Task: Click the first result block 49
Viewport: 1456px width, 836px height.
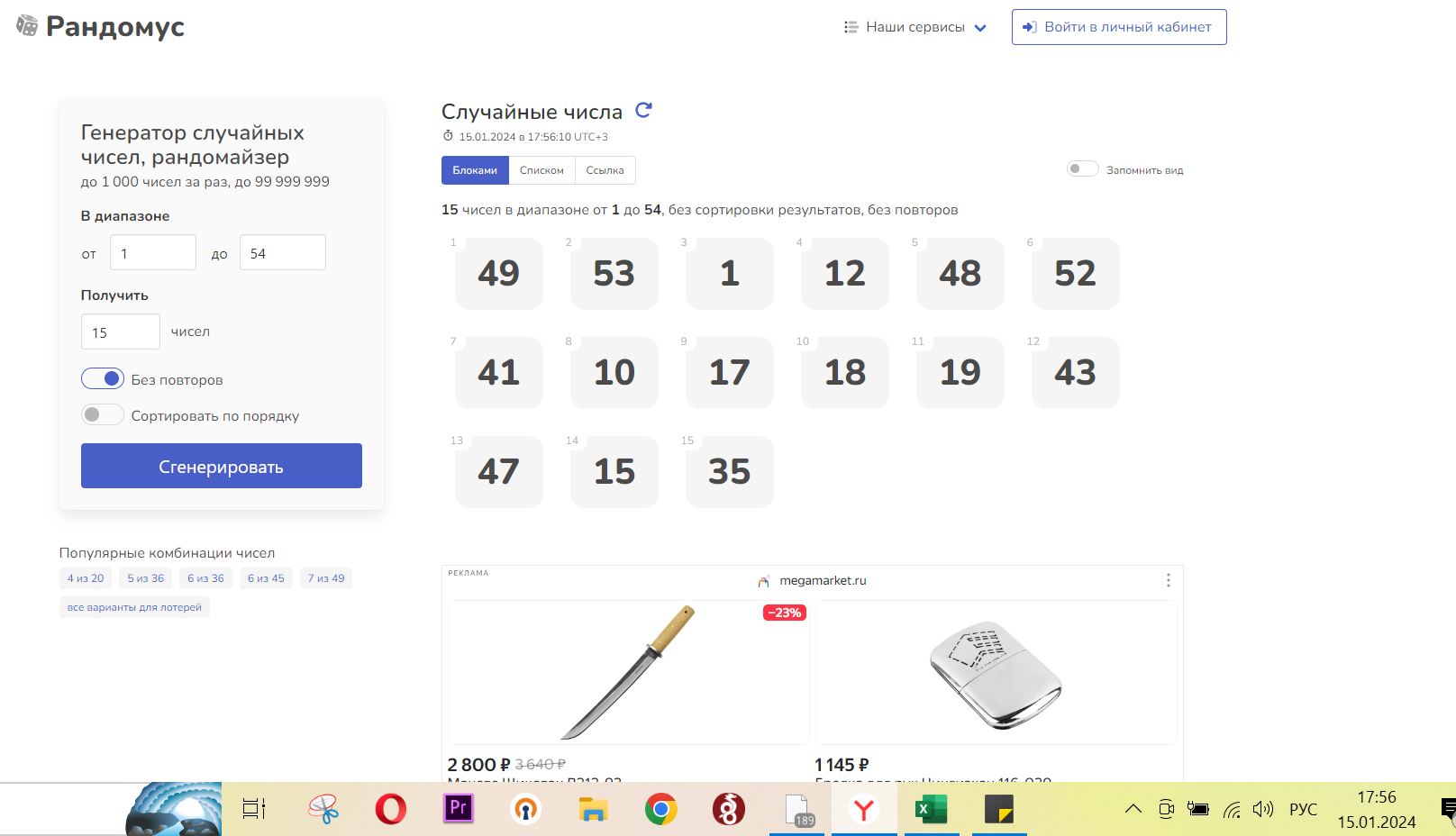Action: coord(499,274)
